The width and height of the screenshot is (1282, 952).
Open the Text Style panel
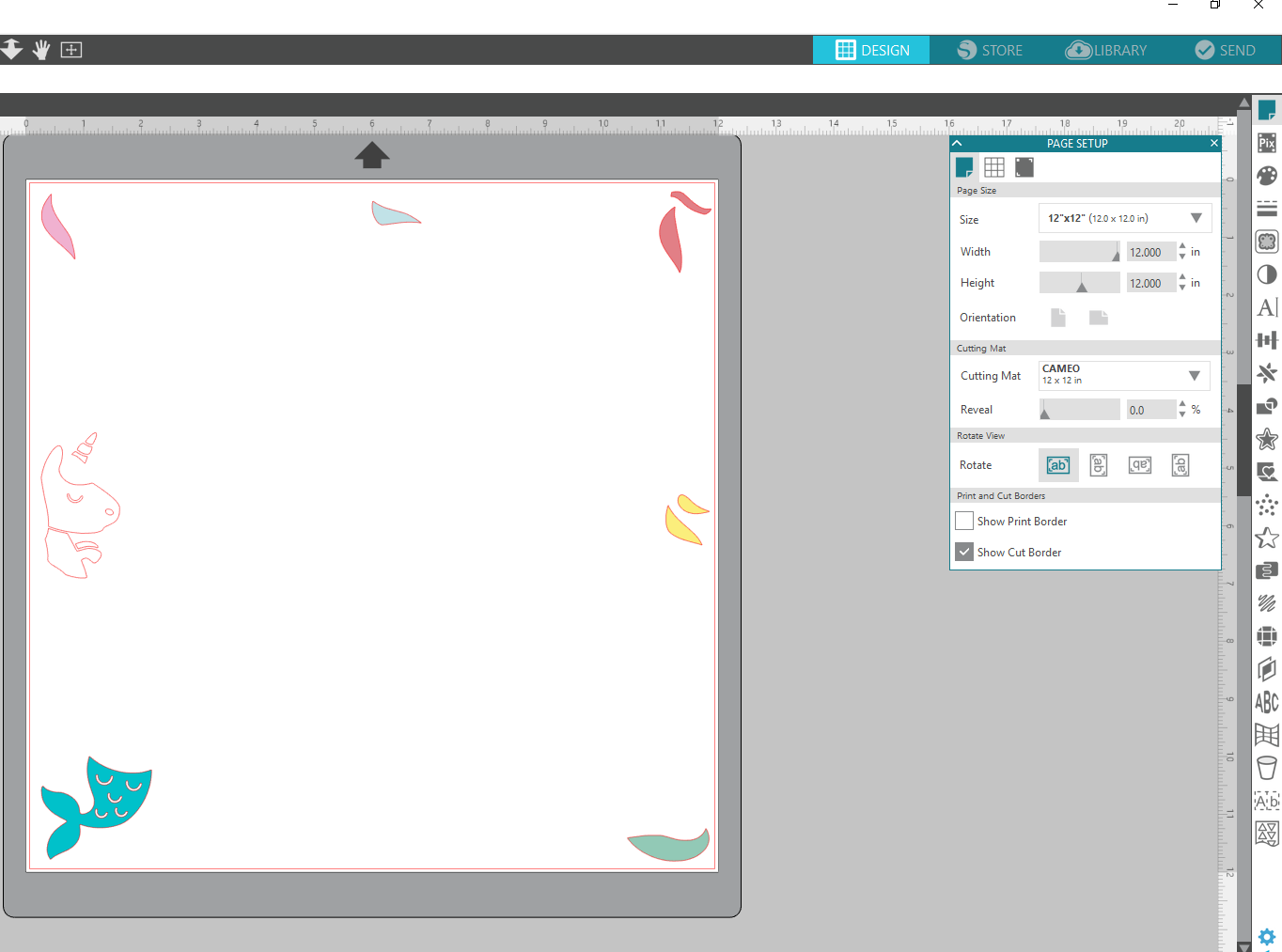click(x=1267, y=307)
